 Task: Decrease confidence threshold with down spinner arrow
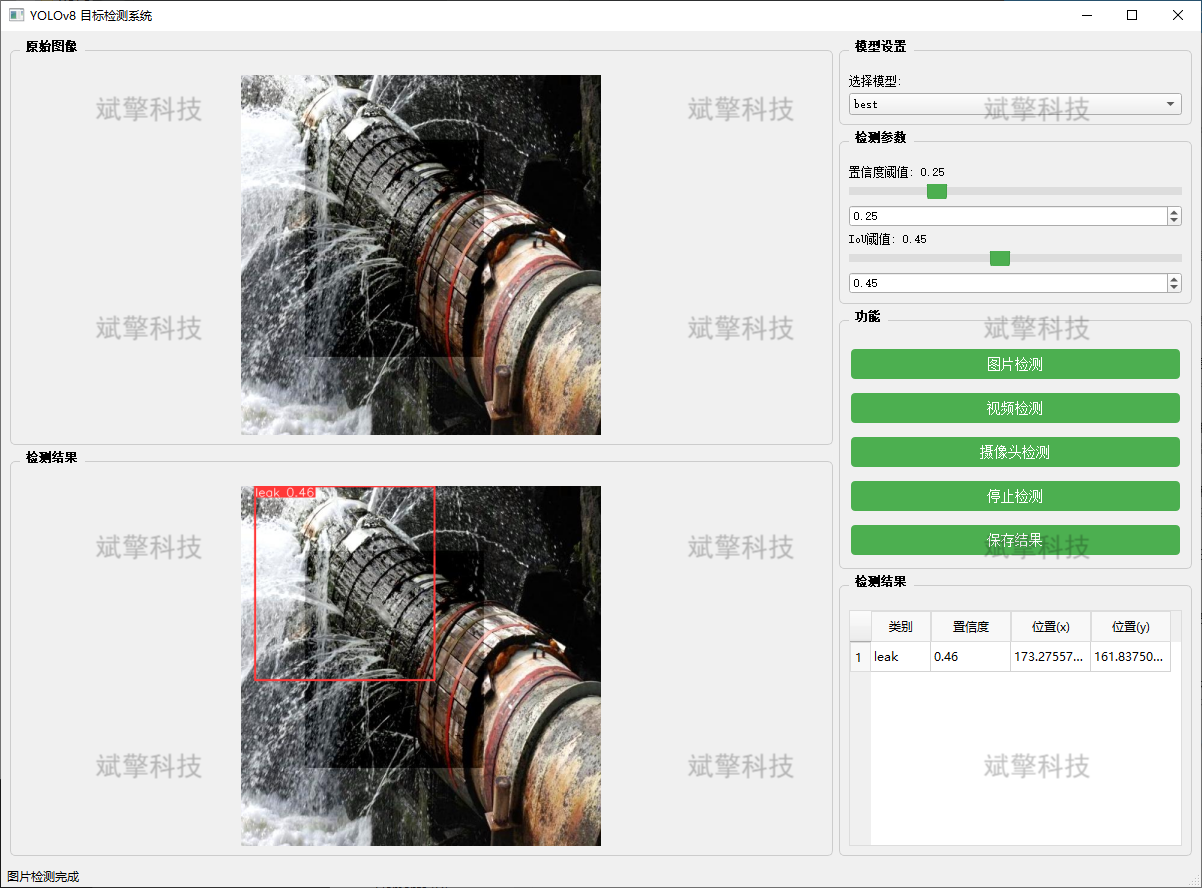pos(1174,221)
